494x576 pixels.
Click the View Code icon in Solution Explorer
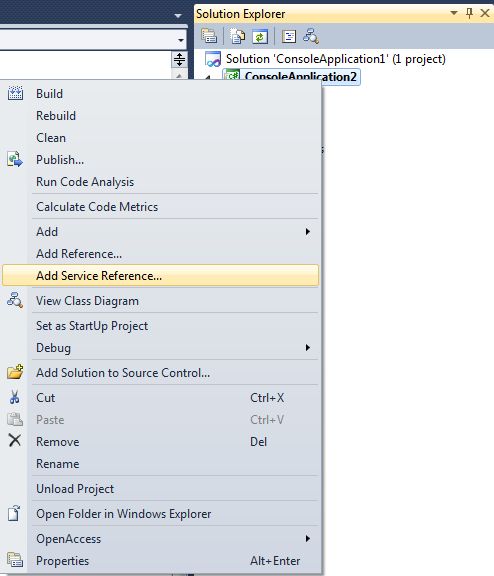pos(289,36)
